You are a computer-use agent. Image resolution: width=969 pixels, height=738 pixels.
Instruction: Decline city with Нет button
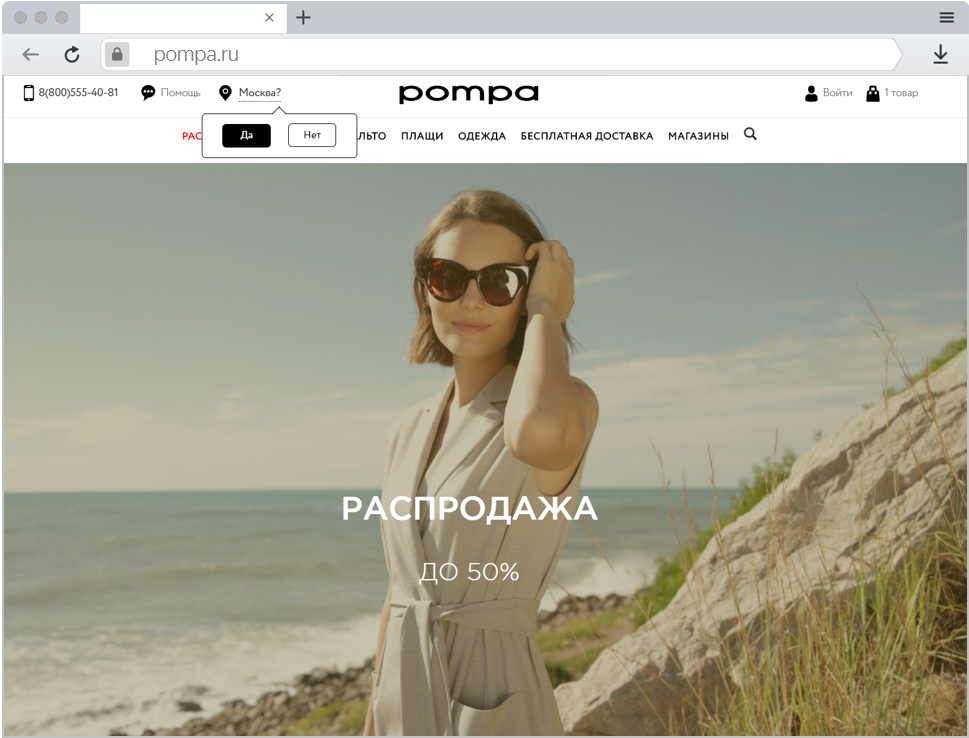[312, 135]
